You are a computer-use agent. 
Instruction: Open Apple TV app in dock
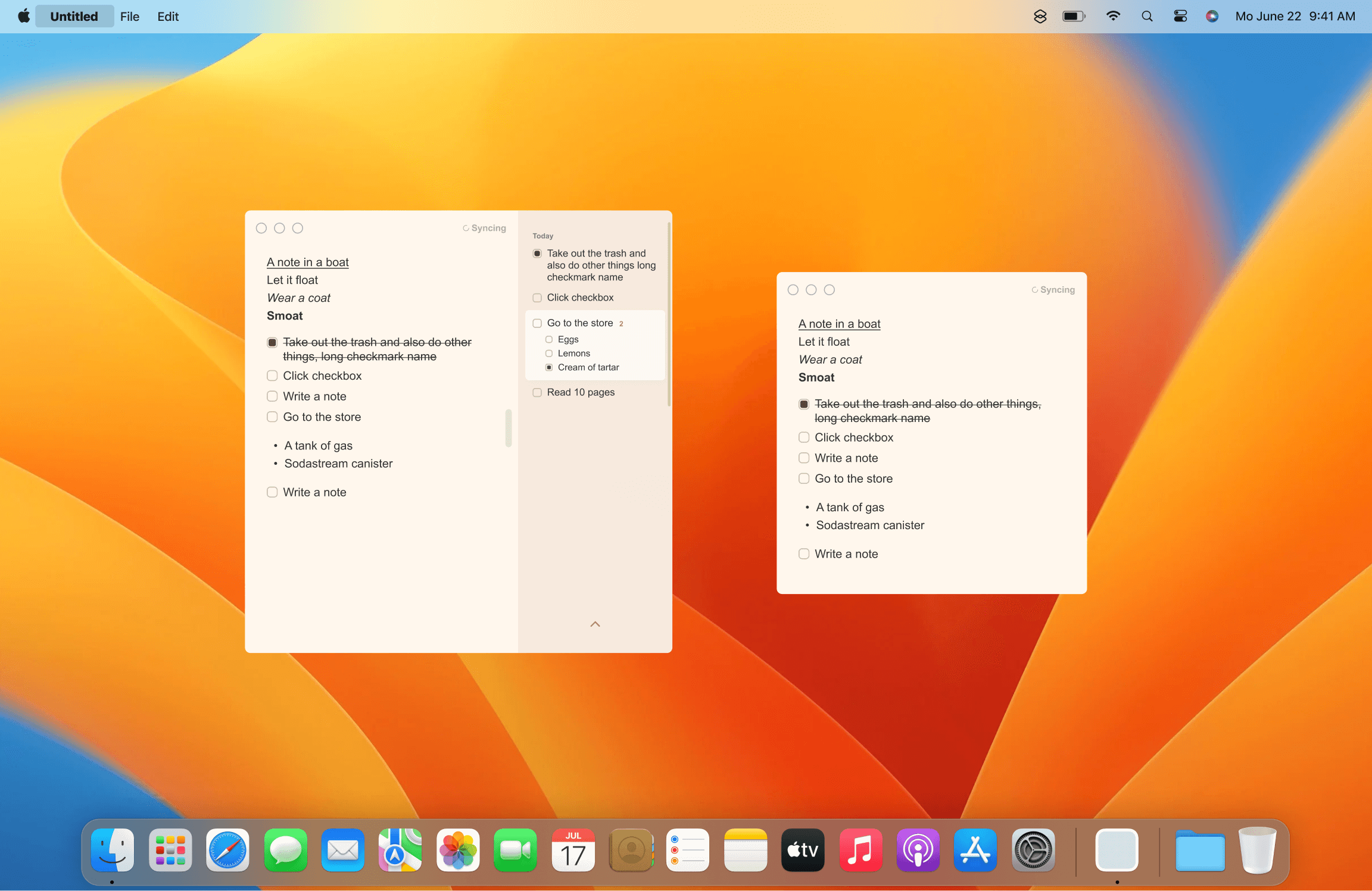point(803,850)
